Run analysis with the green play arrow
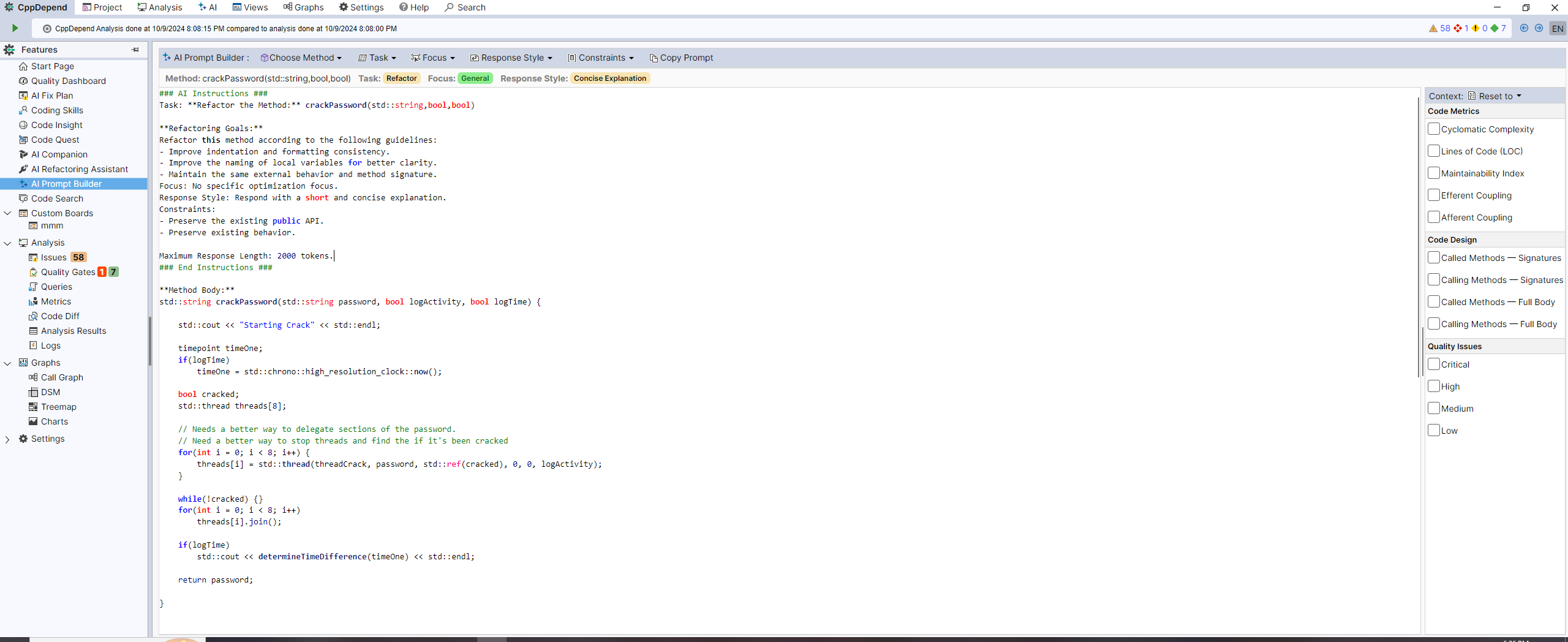Screen dimensions: 1568x642 click(14, 28)
